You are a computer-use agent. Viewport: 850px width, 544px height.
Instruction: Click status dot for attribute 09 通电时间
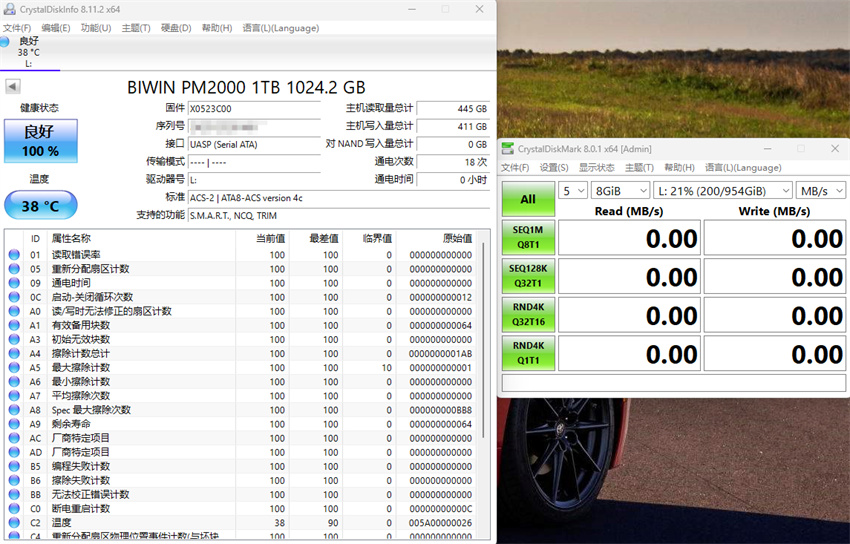click(x=14, y=283)
